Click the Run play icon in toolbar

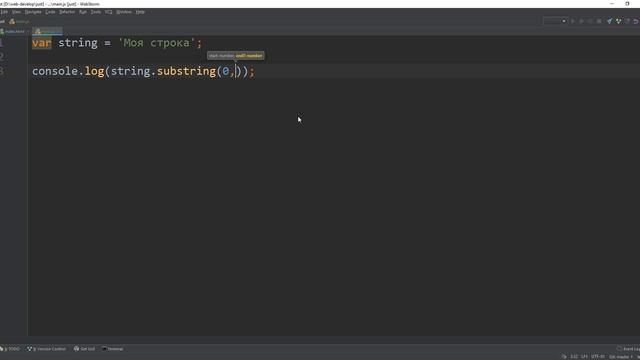coord(573,21)
